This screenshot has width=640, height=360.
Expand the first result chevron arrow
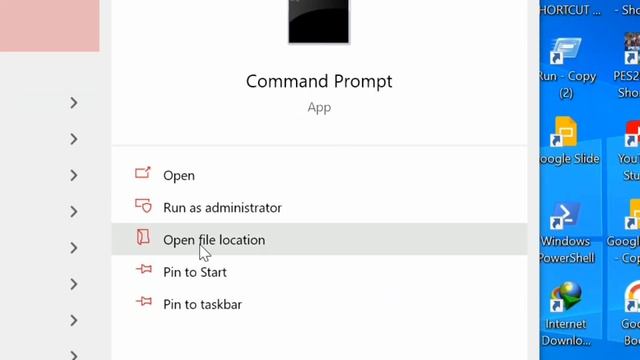pos(73,103)
